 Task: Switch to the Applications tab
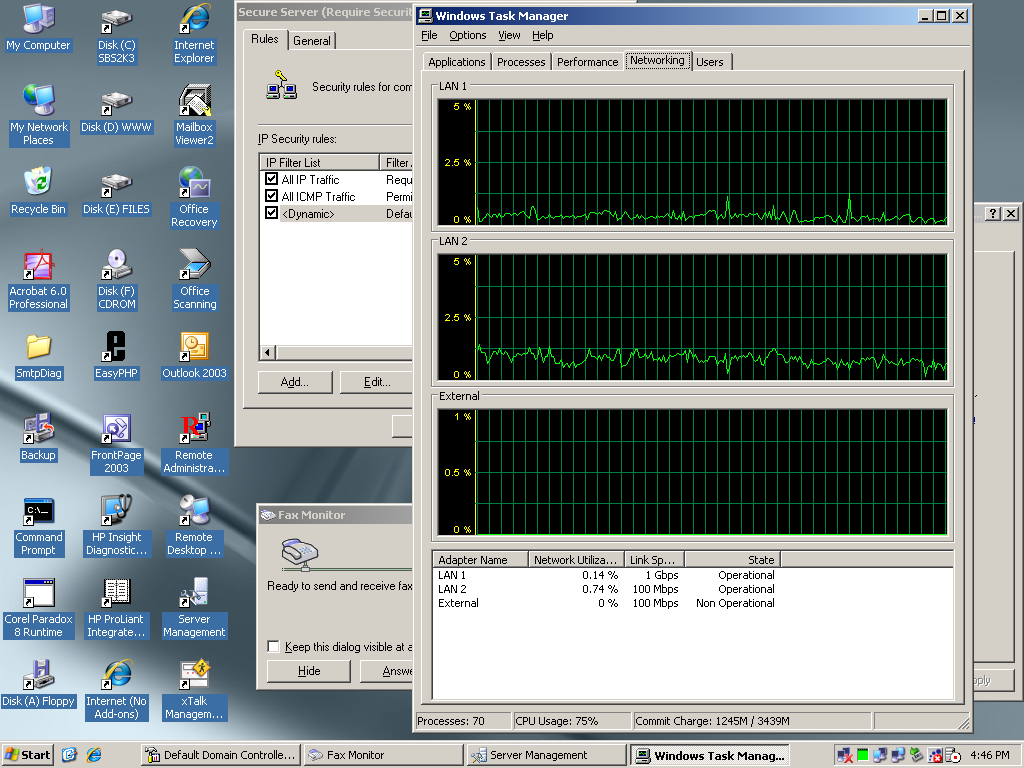coord(456,62)
